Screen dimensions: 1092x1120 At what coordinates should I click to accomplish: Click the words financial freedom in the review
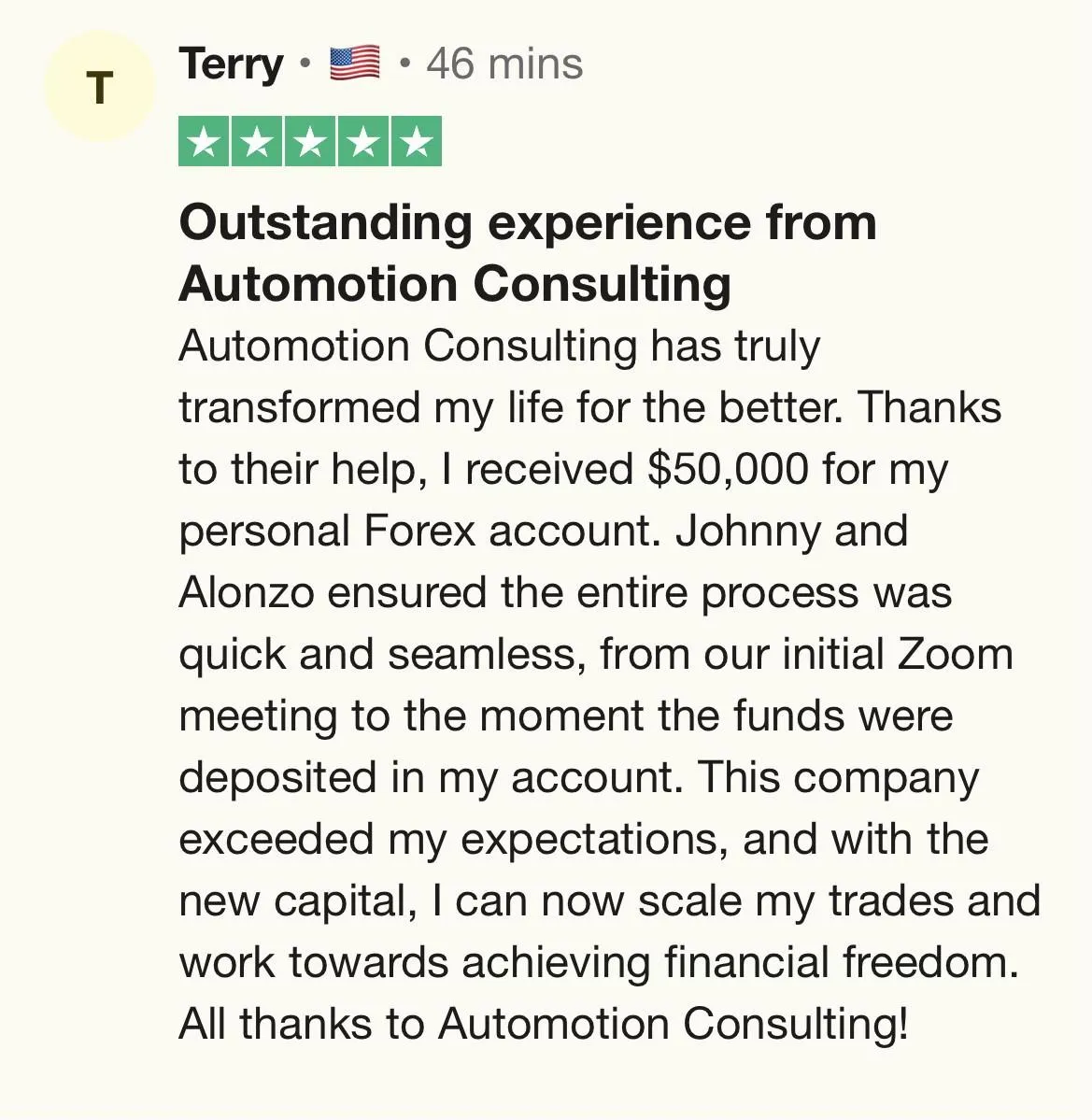pos(842,961)
